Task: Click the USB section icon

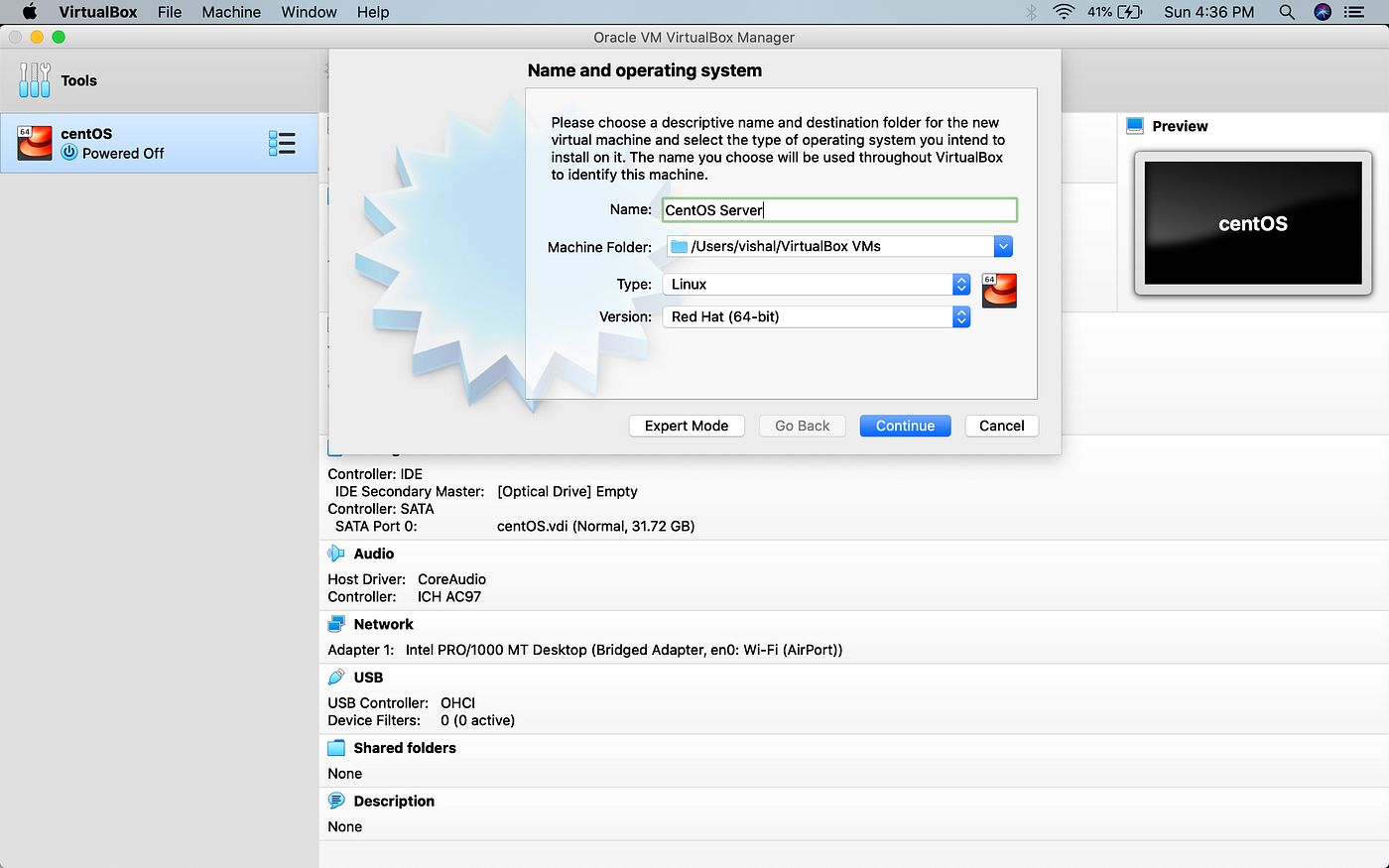Action: click(x=335, y=676)
